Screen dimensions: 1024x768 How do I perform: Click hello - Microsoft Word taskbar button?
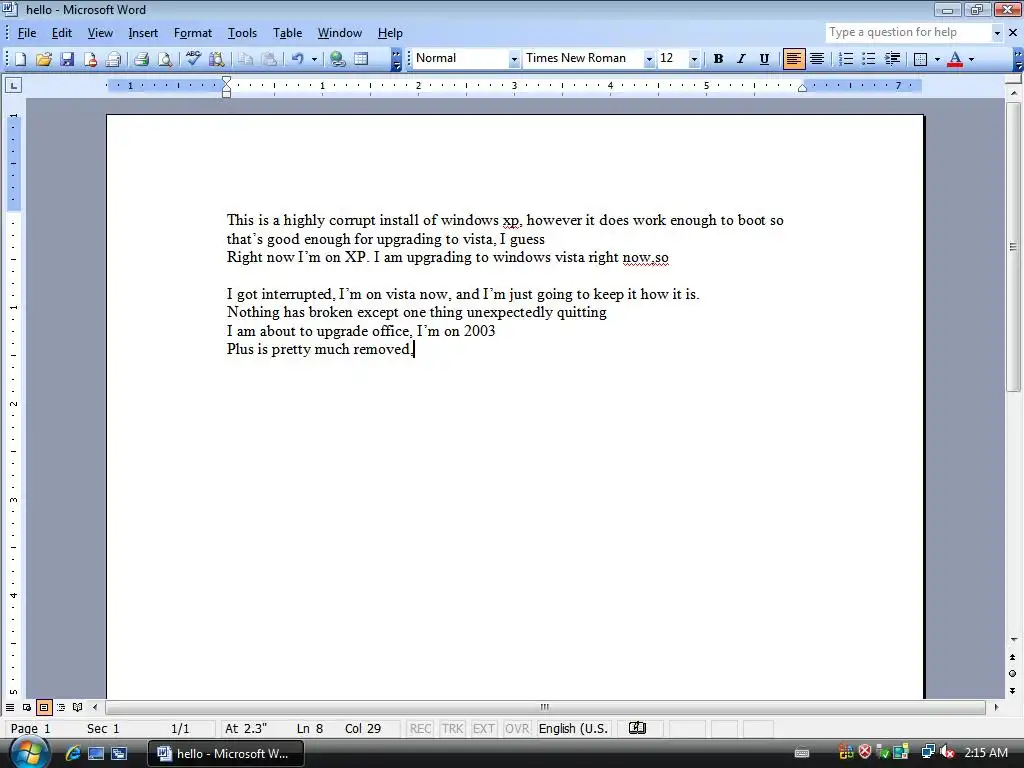(226, 754)
